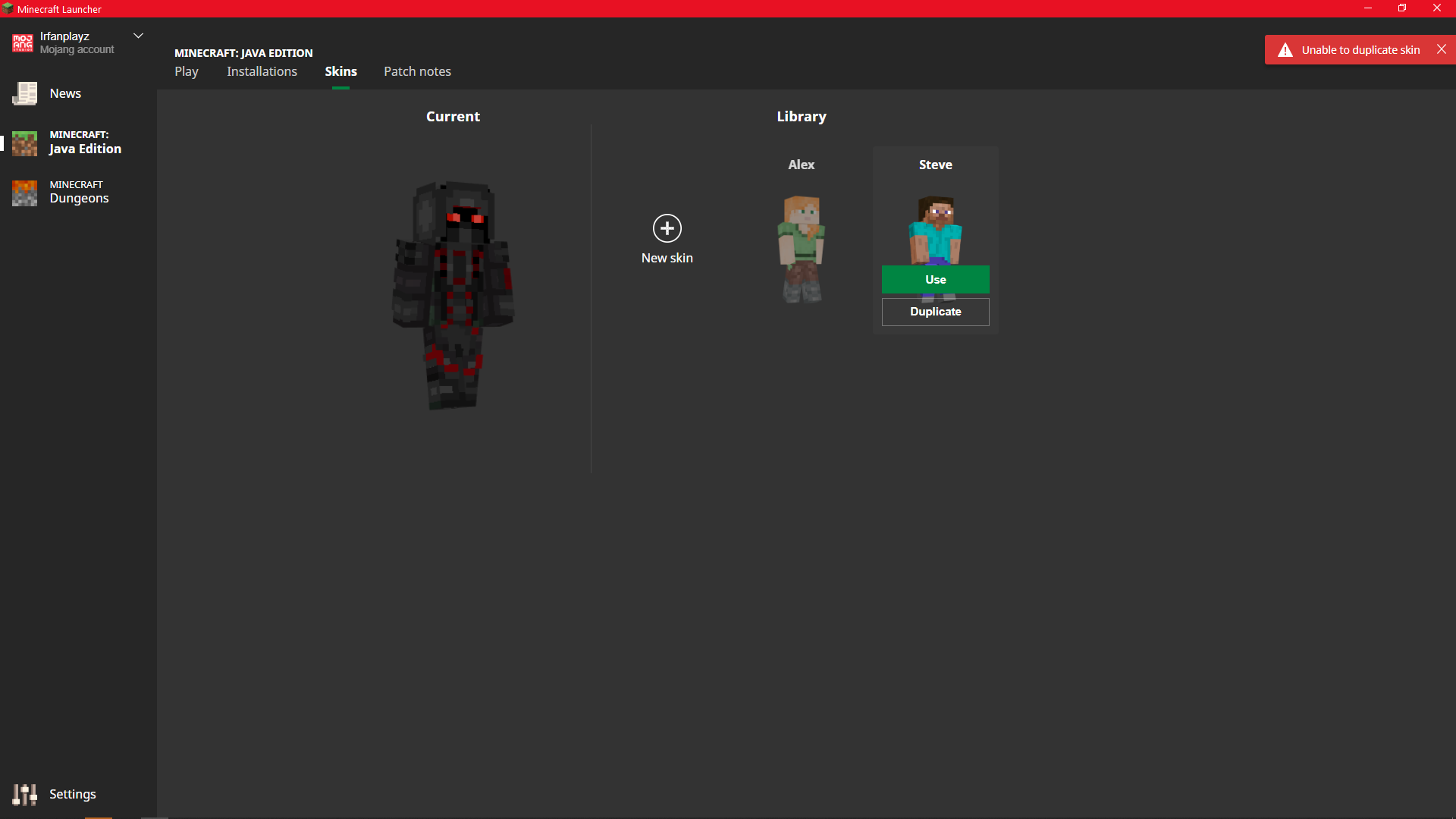Open the News section icon

[x=24, y=94]
